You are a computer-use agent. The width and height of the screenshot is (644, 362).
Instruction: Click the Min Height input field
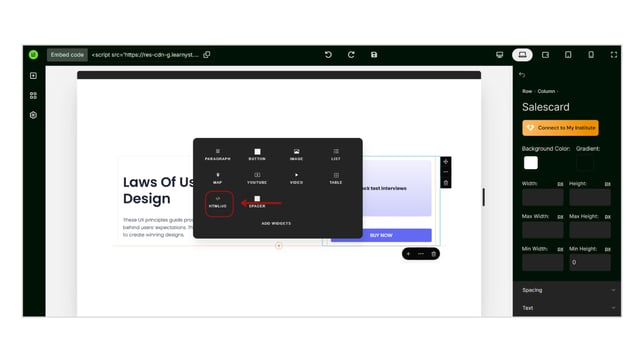[x=590, y=263]
